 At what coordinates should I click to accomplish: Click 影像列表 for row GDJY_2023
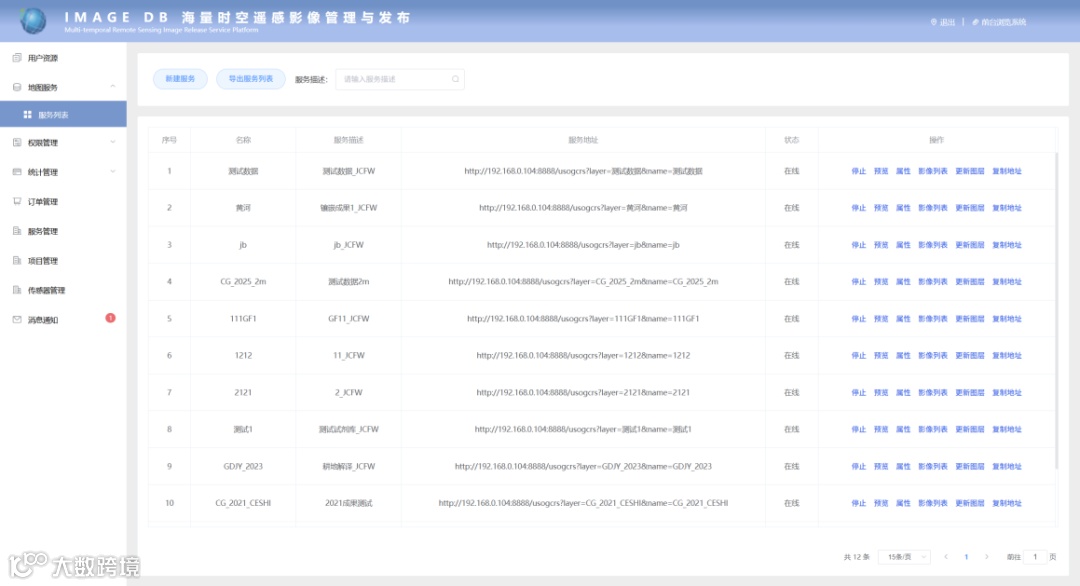point(933,466)
